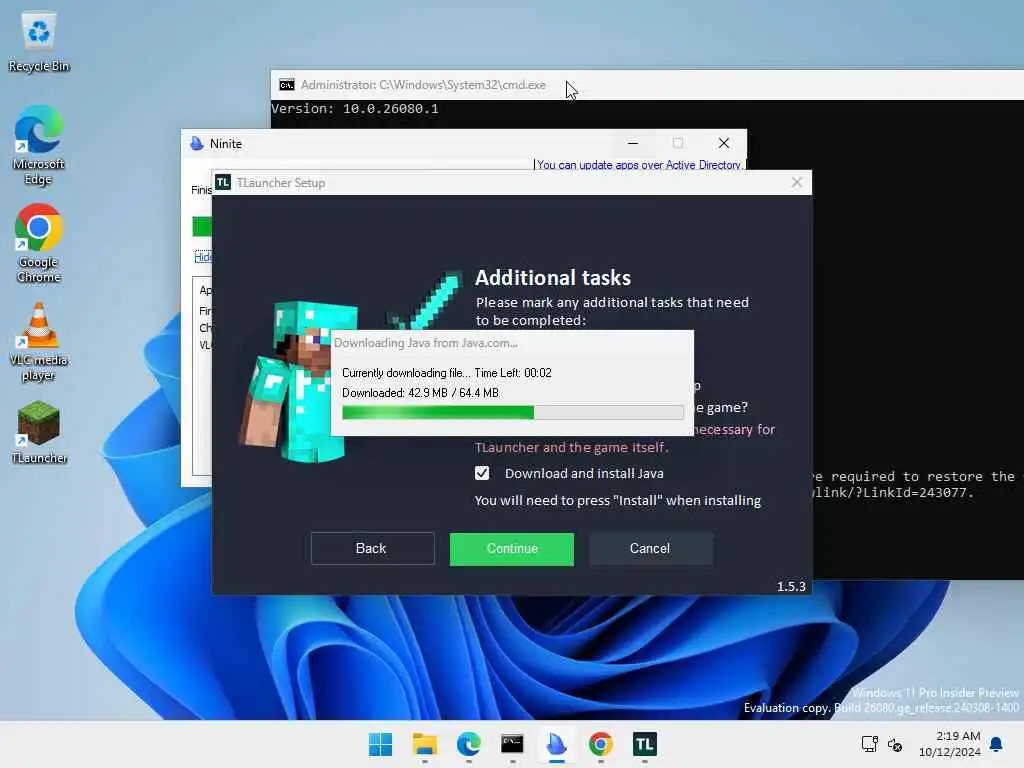The height and width of the screenshot is (768, 1024).
Task: Open the Recycle Bin desktop icon
Action: coord(39,42)
